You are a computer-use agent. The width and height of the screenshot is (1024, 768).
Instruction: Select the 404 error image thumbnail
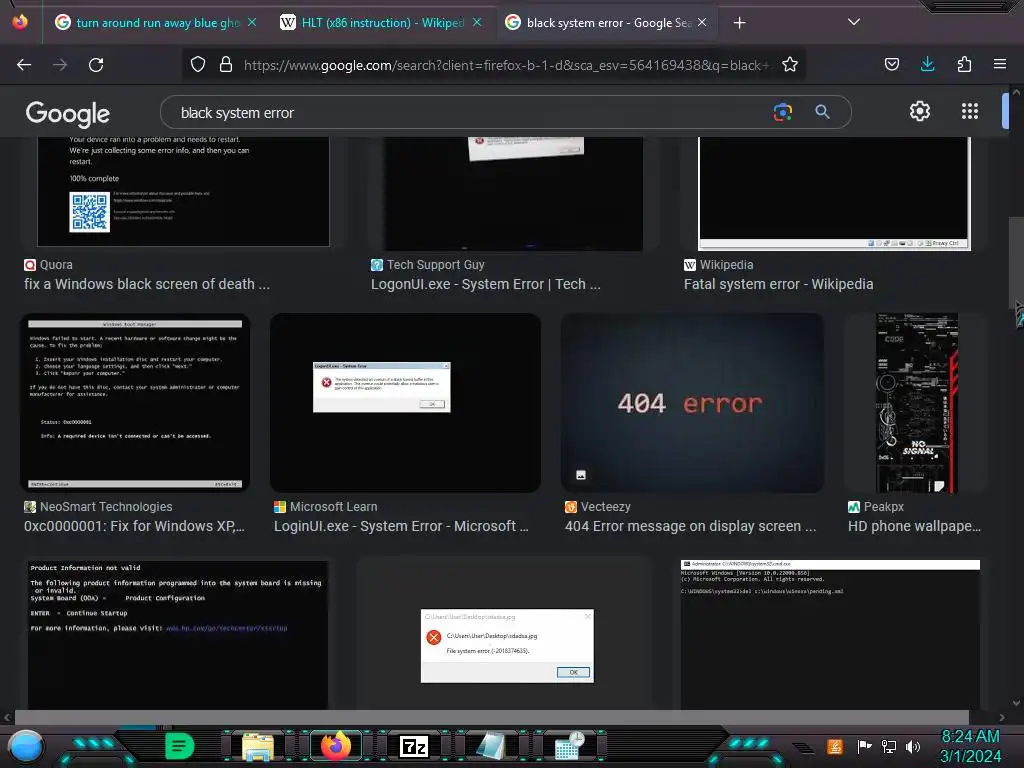click(692, 403)
